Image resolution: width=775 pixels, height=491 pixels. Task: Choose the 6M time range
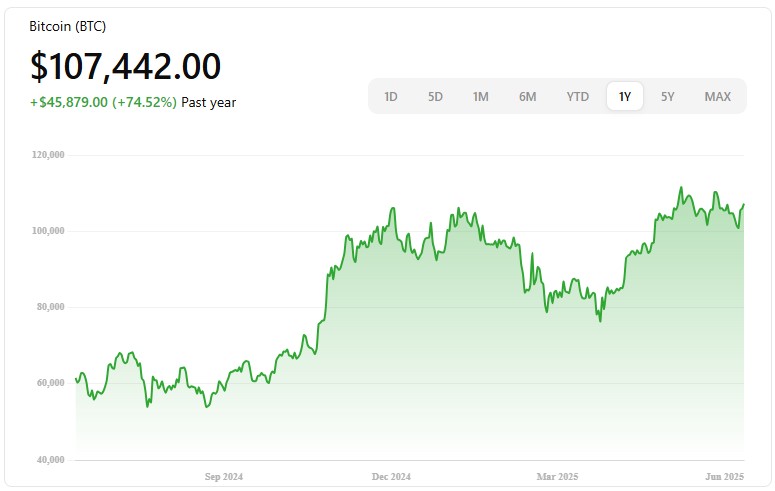[x=527, y=97]
